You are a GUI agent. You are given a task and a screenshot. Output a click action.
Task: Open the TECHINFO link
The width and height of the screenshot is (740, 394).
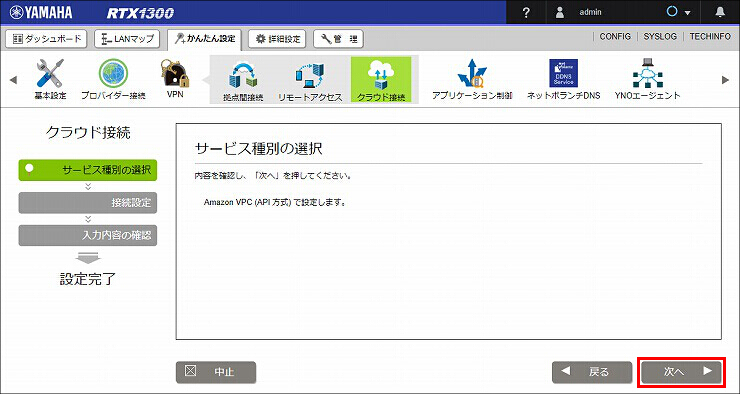tap(710, 36)
